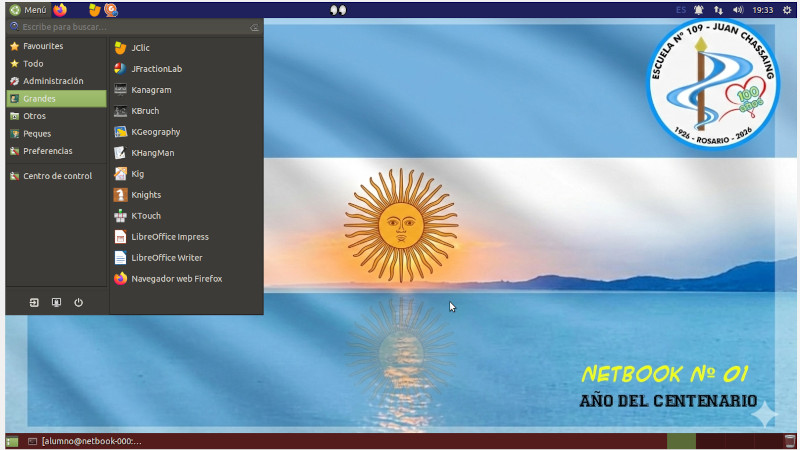Open the Administración category
This screenshot has height=450, width=800.
pyautogui.click(x=53, y=81)
